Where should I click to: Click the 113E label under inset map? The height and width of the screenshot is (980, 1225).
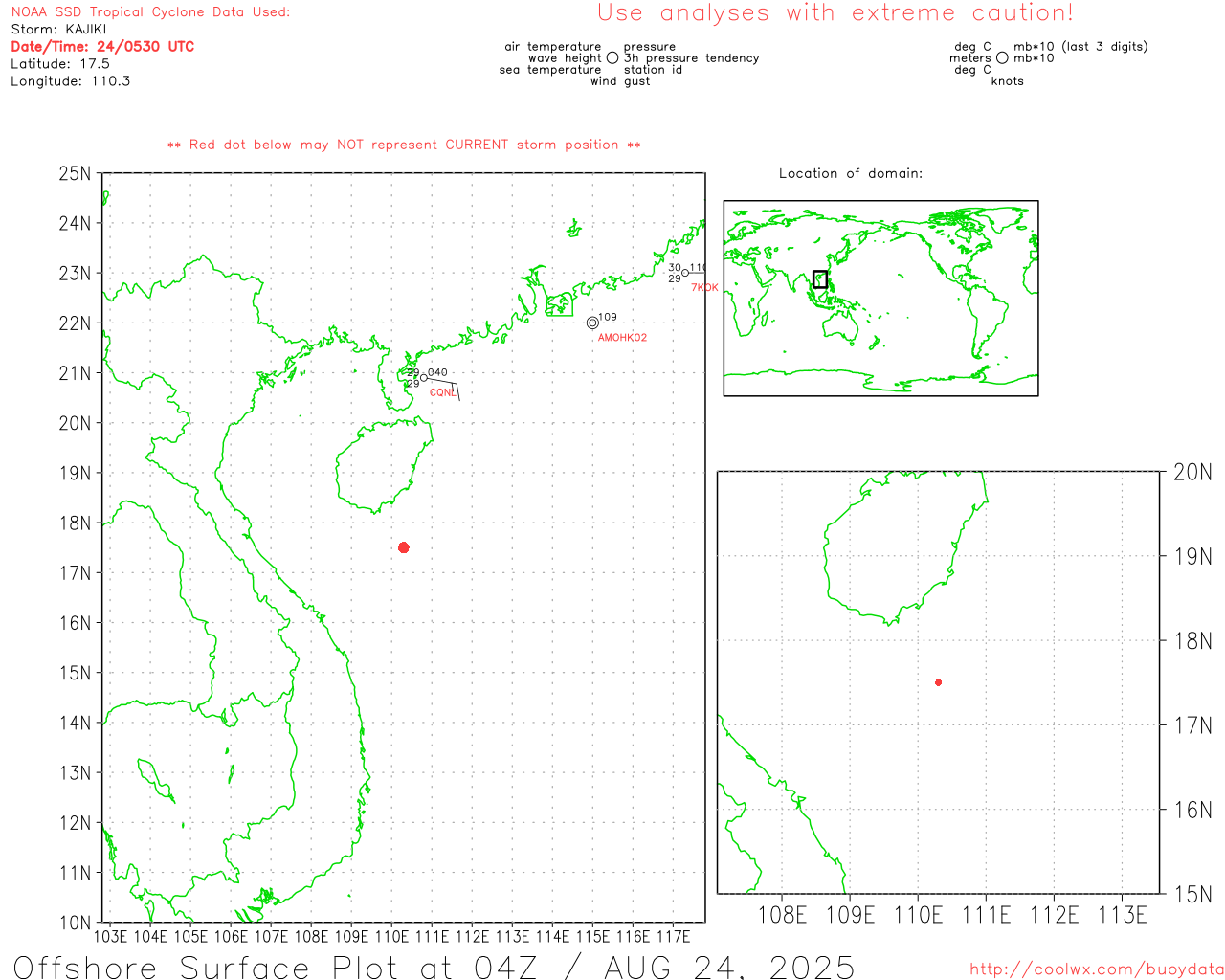pos(1122,915)
